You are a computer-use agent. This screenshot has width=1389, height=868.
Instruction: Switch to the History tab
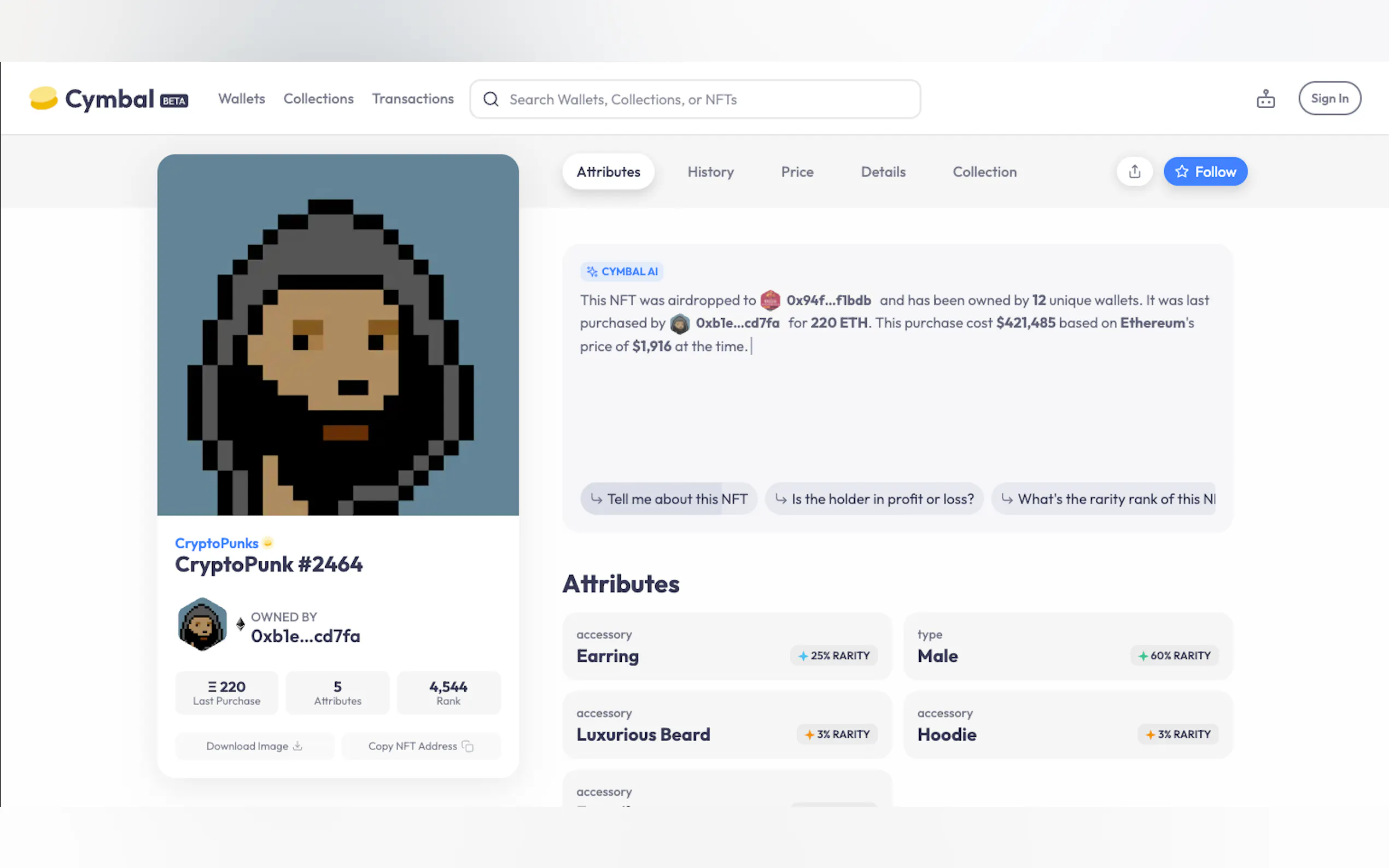(x=711, y=172)
